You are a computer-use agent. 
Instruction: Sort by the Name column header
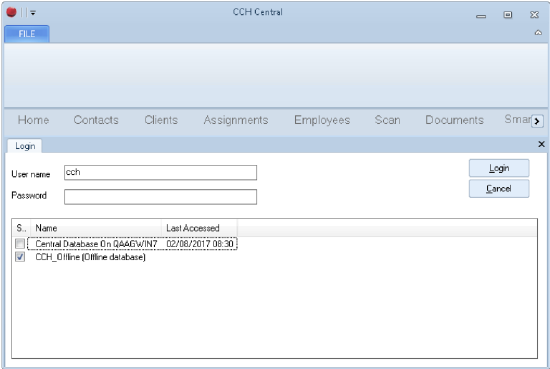(96, 228)
